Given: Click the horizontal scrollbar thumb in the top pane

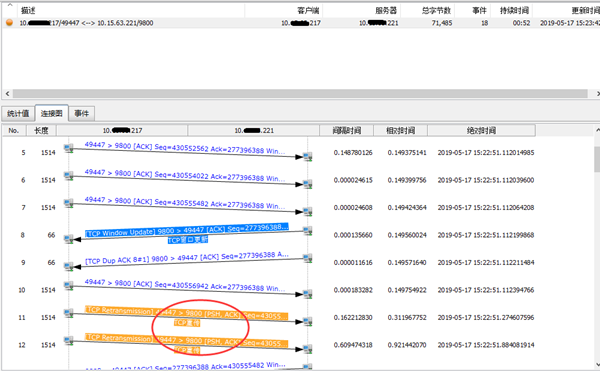Looking at the screenshot, I should [300, 94].
